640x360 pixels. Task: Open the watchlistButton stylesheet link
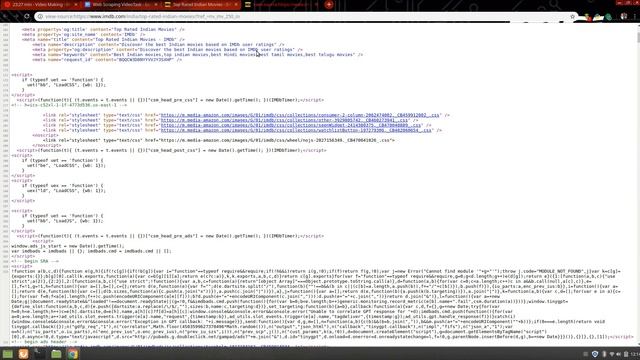pos(296,131)
